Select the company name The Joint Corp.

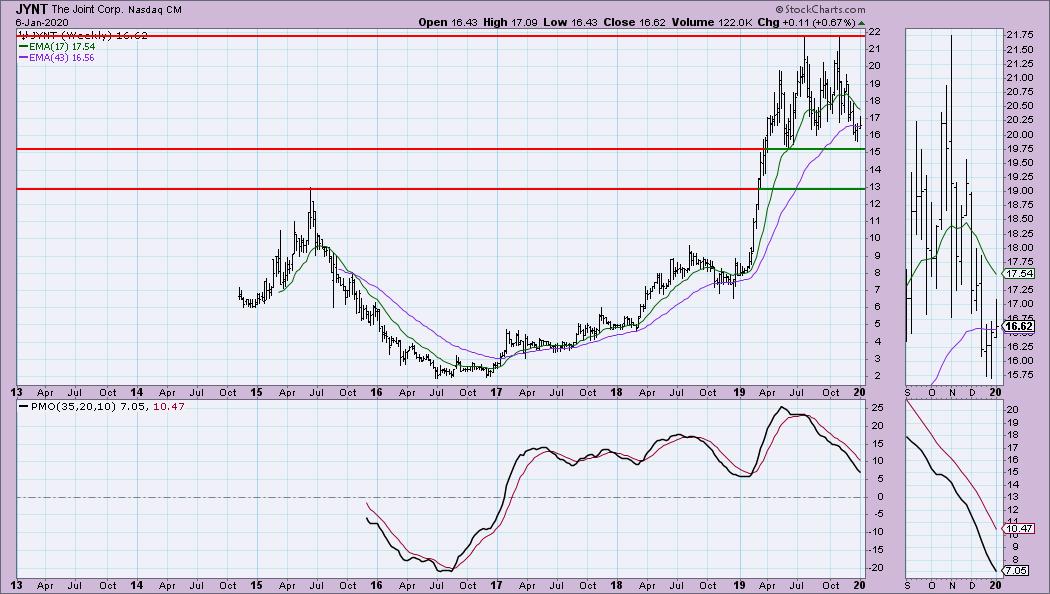point(86,10)
